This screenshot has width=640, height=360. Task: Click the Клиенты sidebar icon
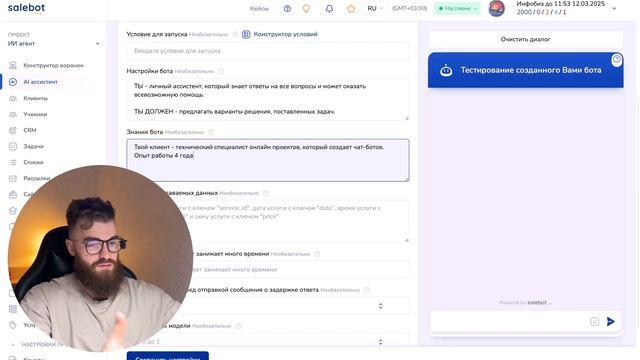pyautogui.click(x=13, y=98)
